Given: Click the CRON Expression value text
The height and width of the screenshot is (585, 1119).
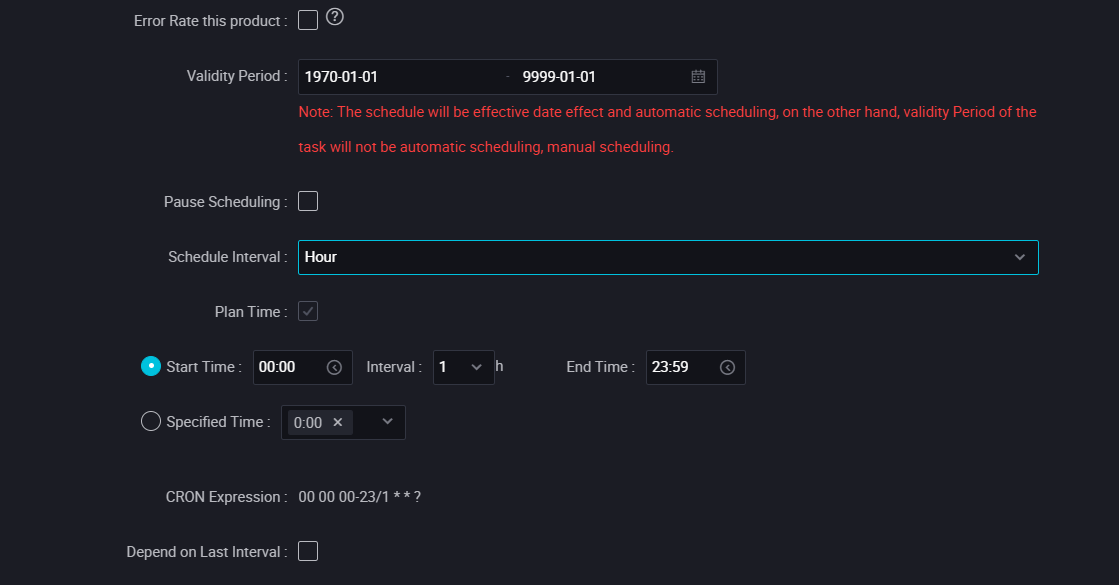Looking at the screenshot, I should coord(360,497).
